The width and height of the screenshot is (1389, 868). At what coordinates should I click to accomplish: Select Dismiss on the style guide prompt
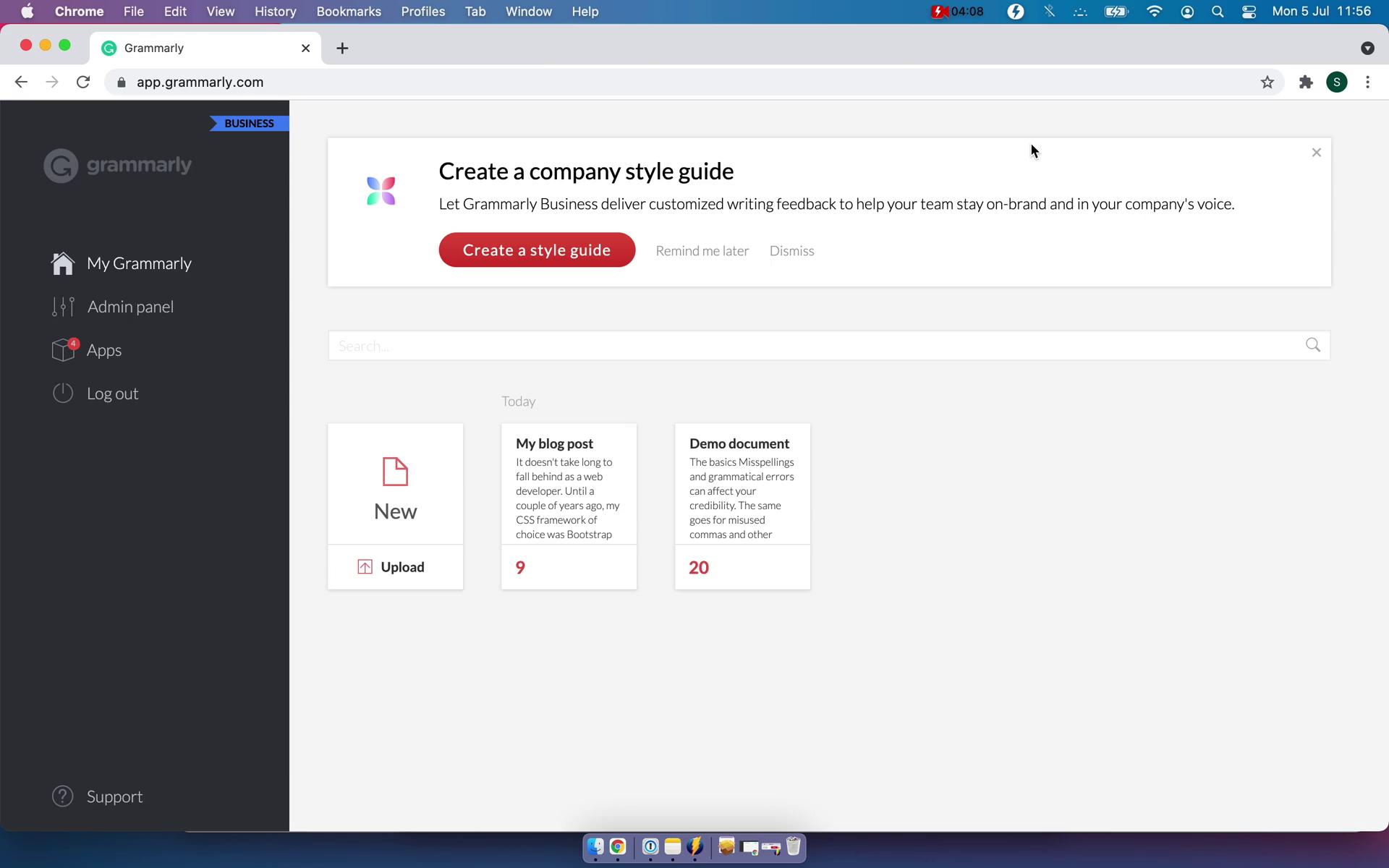(792, 250)
